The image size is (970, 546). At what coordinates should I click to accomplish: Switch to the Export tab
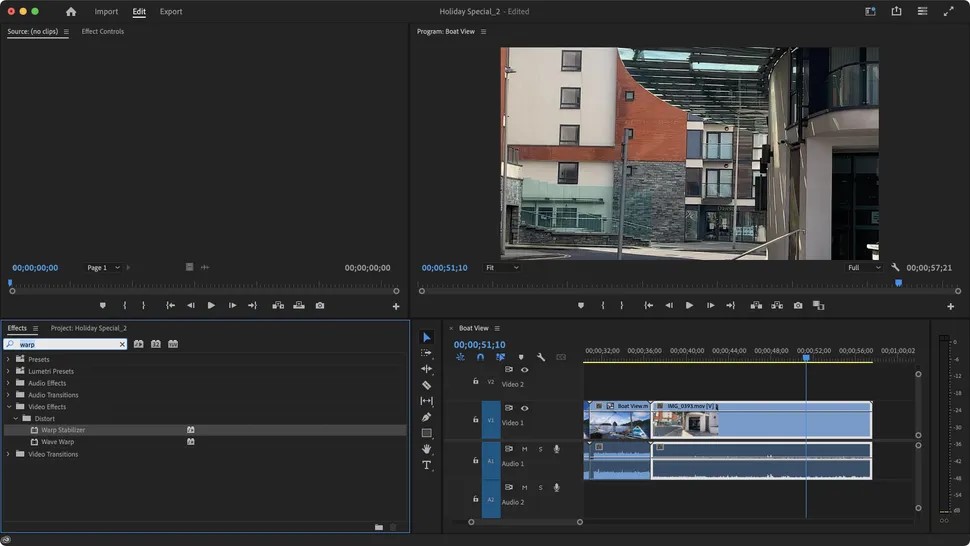click(x=171, y=12)
